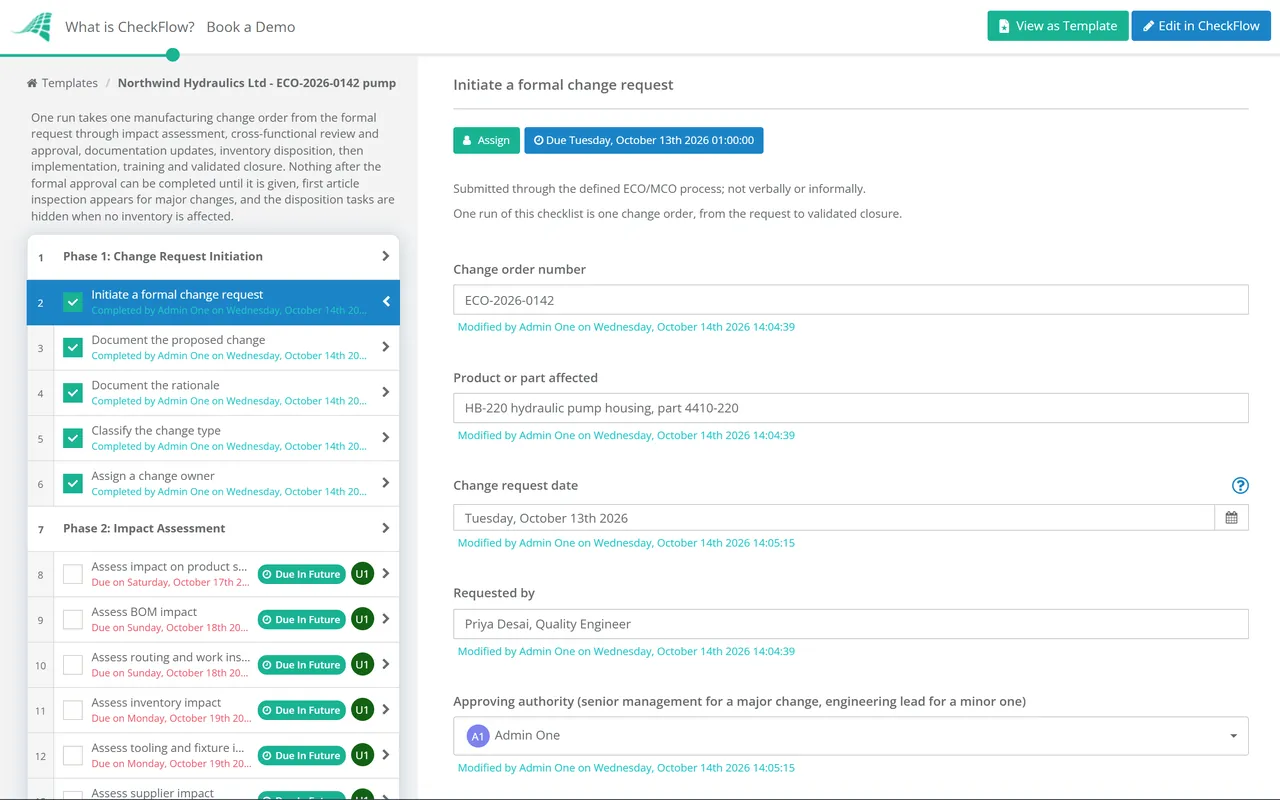Image resolution: width=1280 pixels, height=800 pixels.
Task: Click the CheckFlow logo icon
Action: coord(32,26)
